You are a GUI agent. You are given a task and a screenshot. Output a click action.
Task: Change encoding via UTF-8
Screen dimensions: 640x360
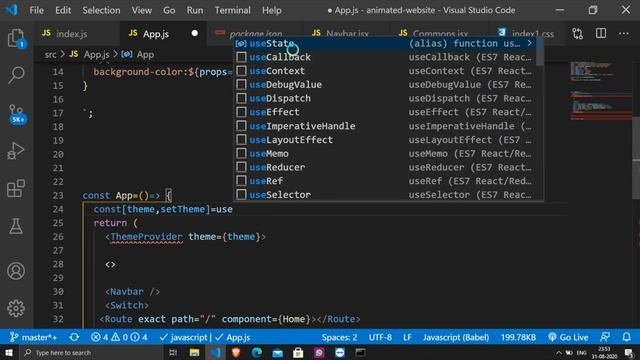(x=380, y=337)
